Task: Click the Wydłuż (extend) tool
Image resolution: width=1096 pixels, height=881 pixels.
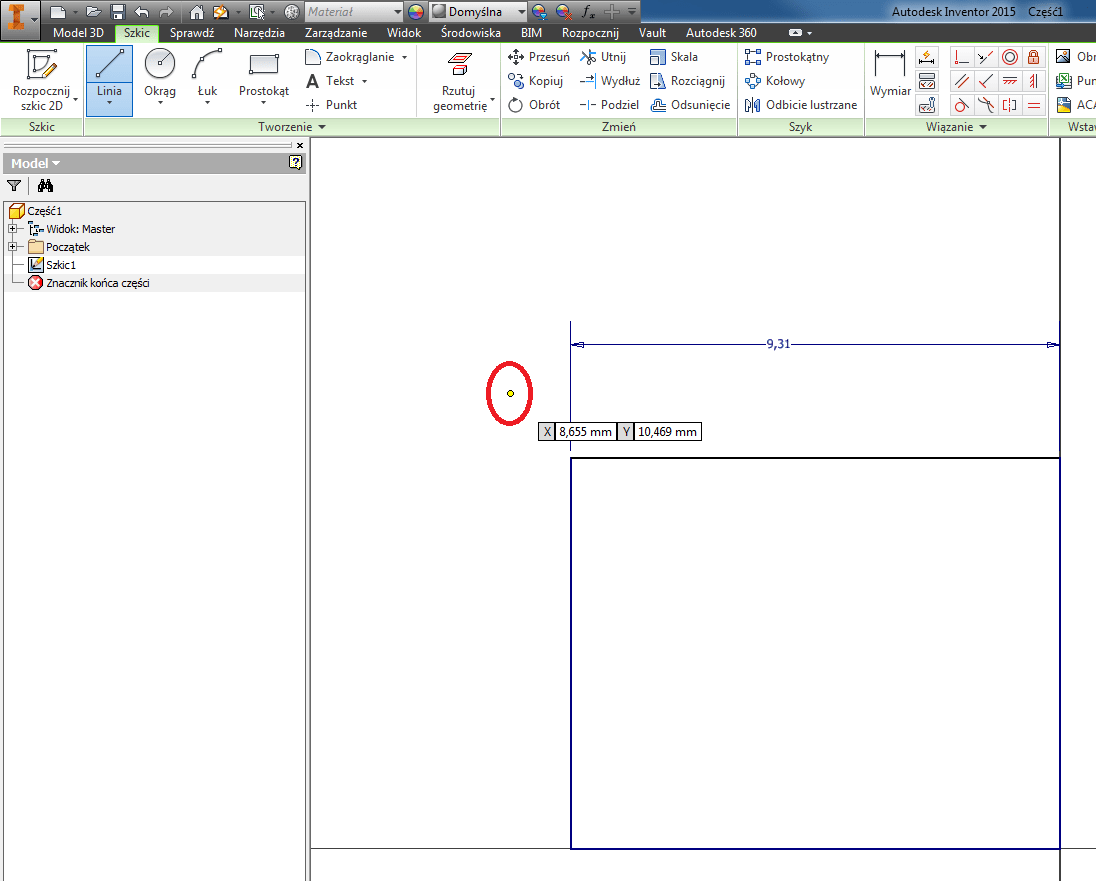Action: 610,80
